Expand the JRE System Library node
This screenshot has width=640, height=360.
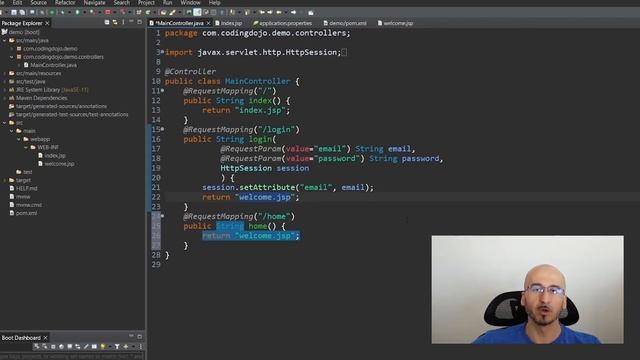click(x=4, y=90)
